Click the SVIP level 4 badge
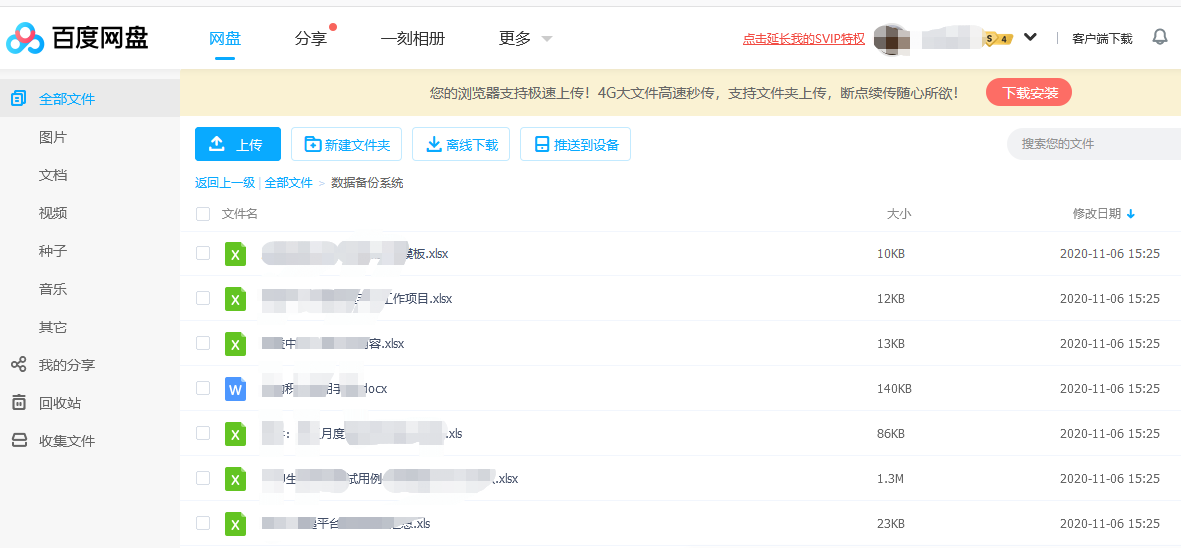The height and width of the screenshot is (548, 1181). pos(997,38)
